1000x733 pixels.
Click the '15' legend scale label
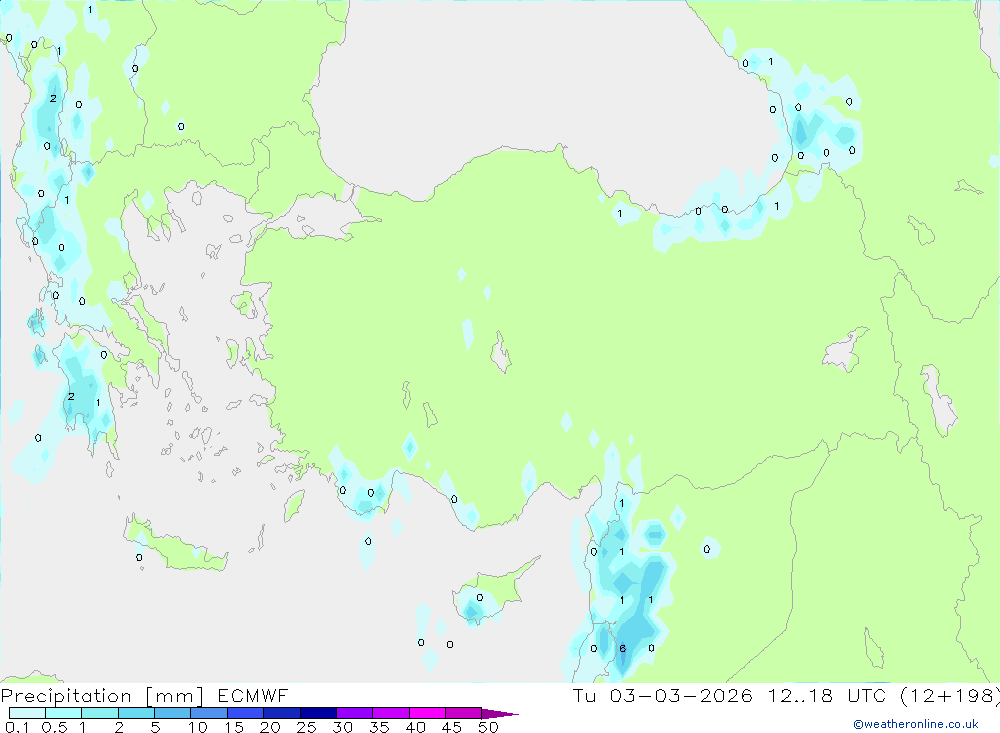coord(234,727)
